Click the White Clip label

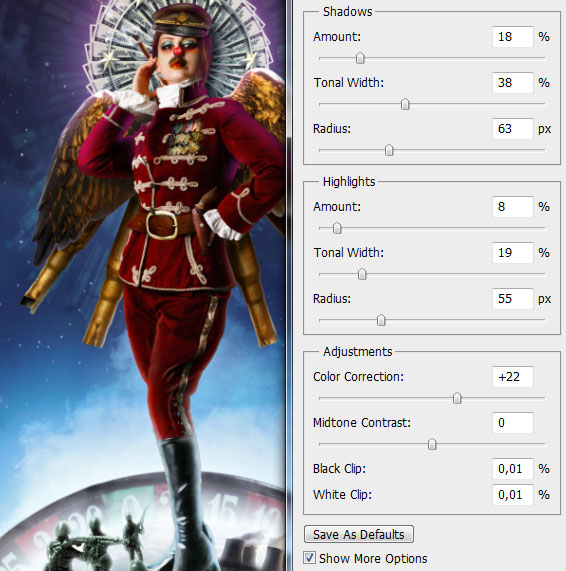point(342,495)
